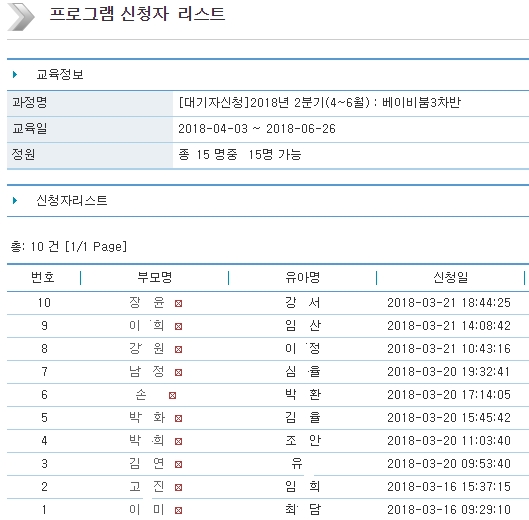This screenshot has height=520, width=529.
Task: Click the date 2018-03-20 11:03:40
Action: (449, 441)
